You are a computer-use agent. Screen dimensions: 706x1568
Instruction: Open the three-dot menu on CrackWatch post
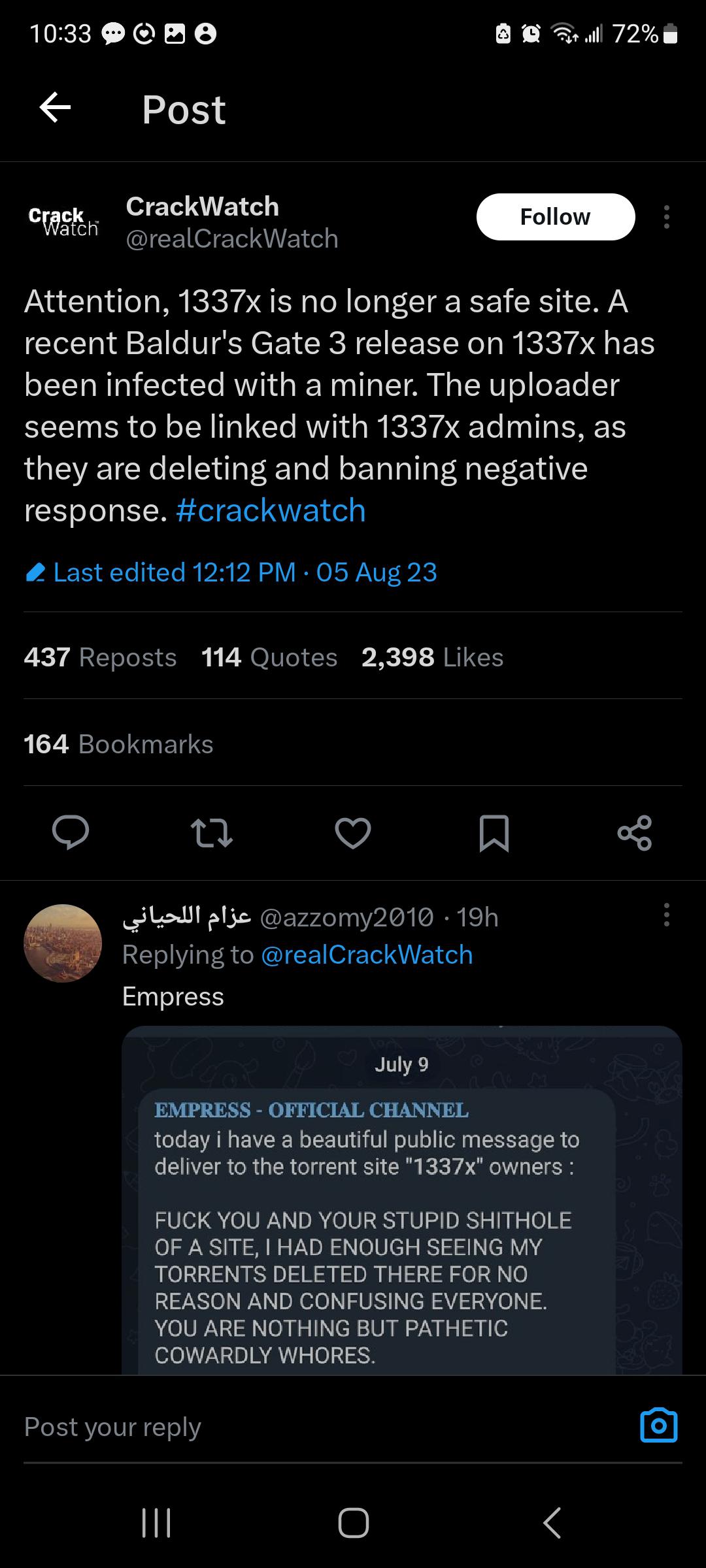click(x=666, y=217)
